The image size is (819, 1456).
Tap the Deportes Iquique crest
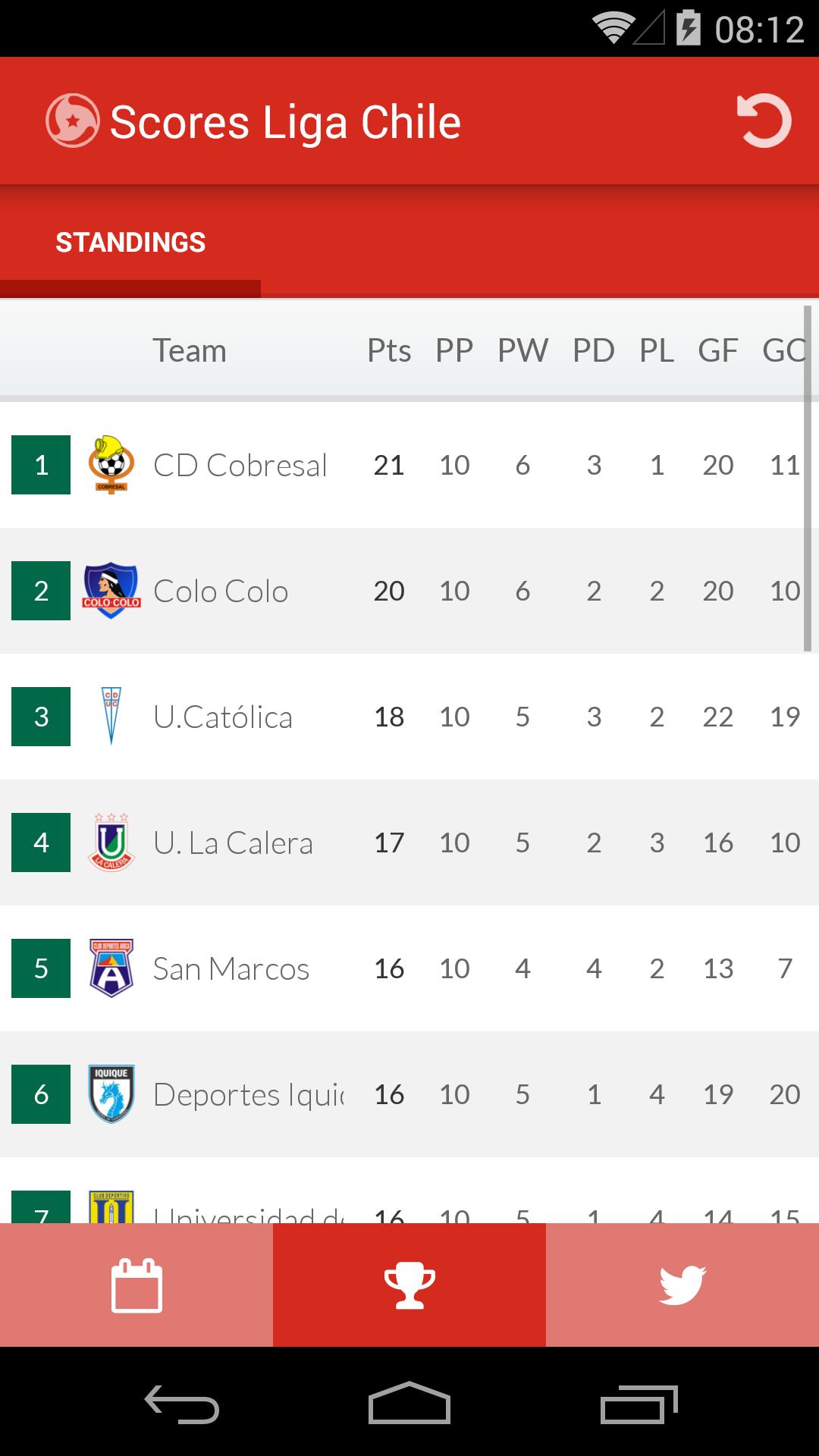pyautogui.click(x=111, y=1094)
